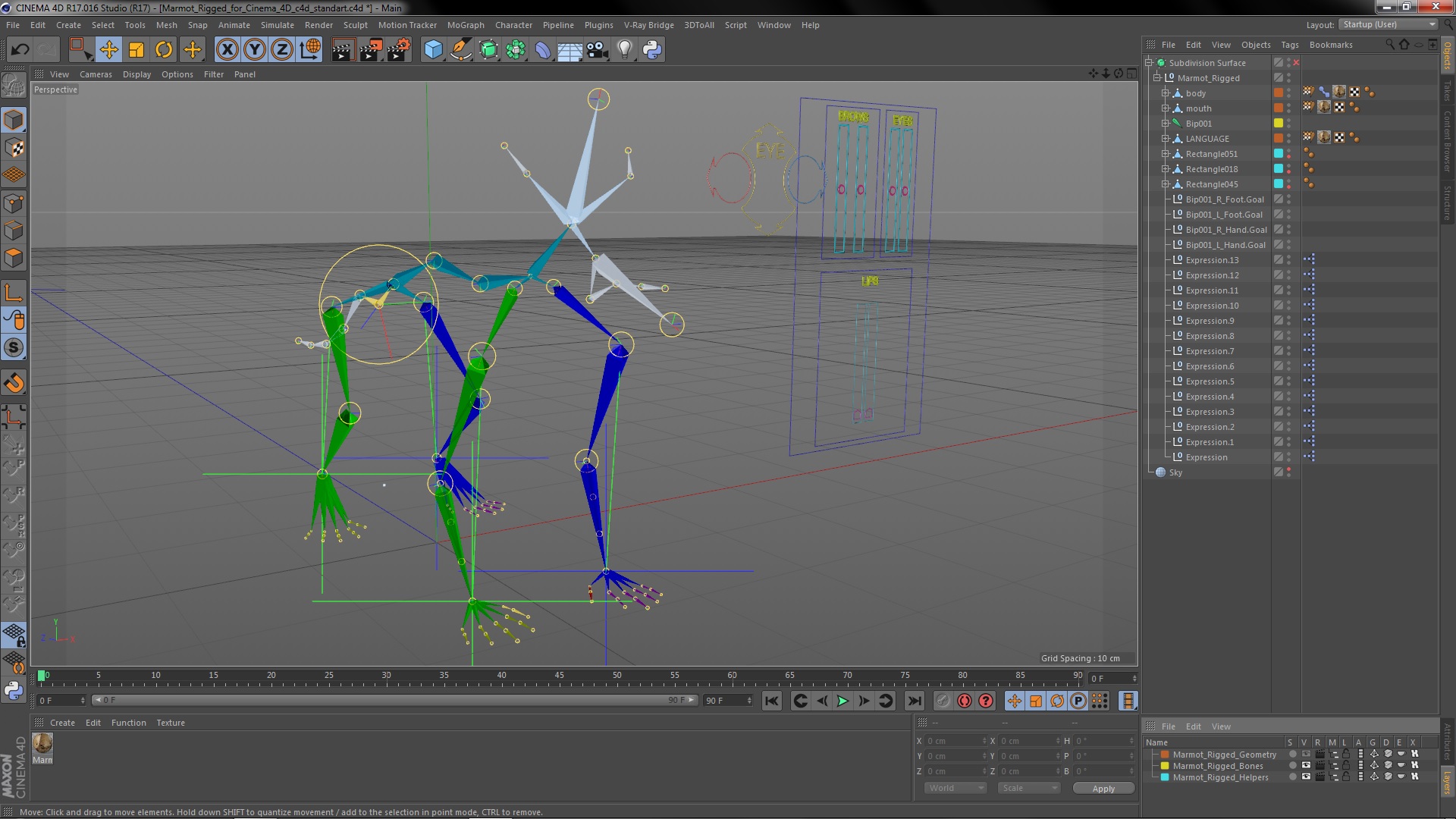Activate the Rotate tool
The height and width of the screenshot is (819, 1456).
[x=164, y=50]
